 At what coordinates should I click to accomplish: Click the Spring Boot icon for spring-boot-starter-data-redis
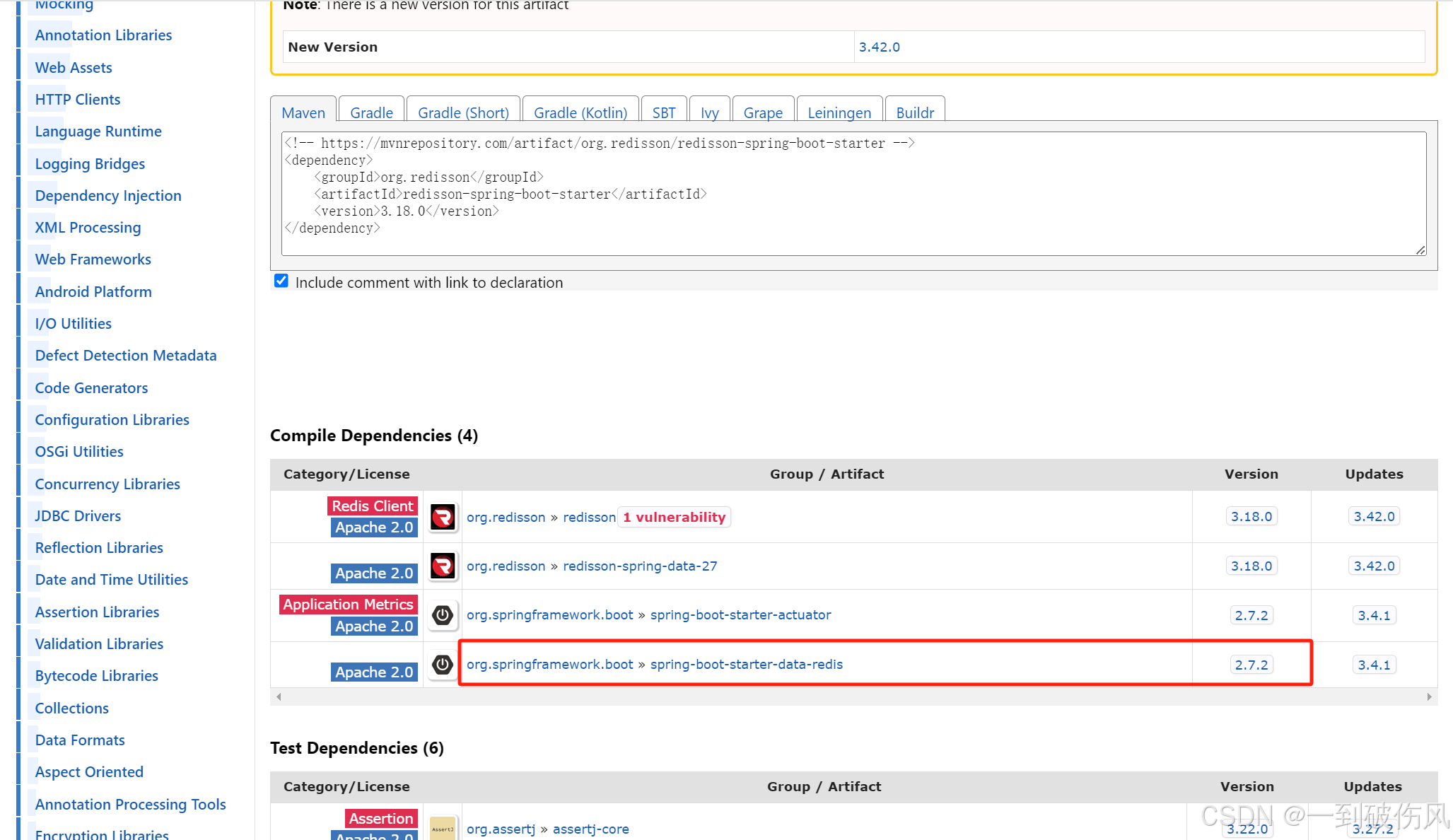coord(443,664)
